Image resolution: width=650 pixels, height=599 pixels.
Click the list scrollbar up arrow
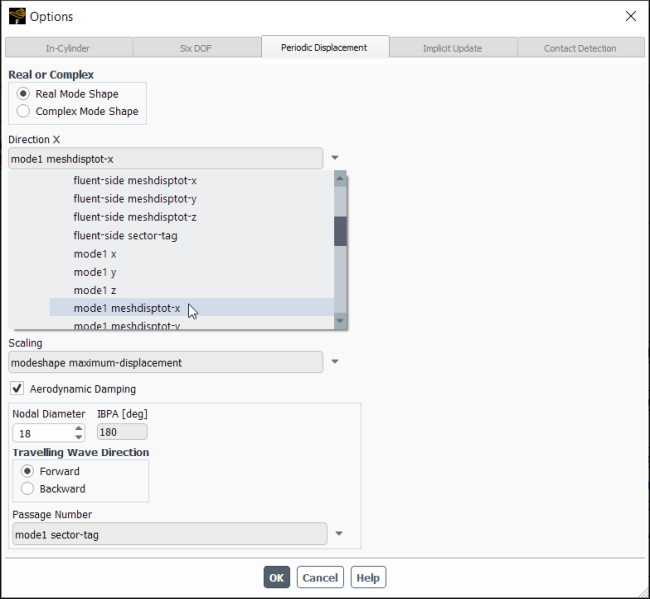coord(340,179)
